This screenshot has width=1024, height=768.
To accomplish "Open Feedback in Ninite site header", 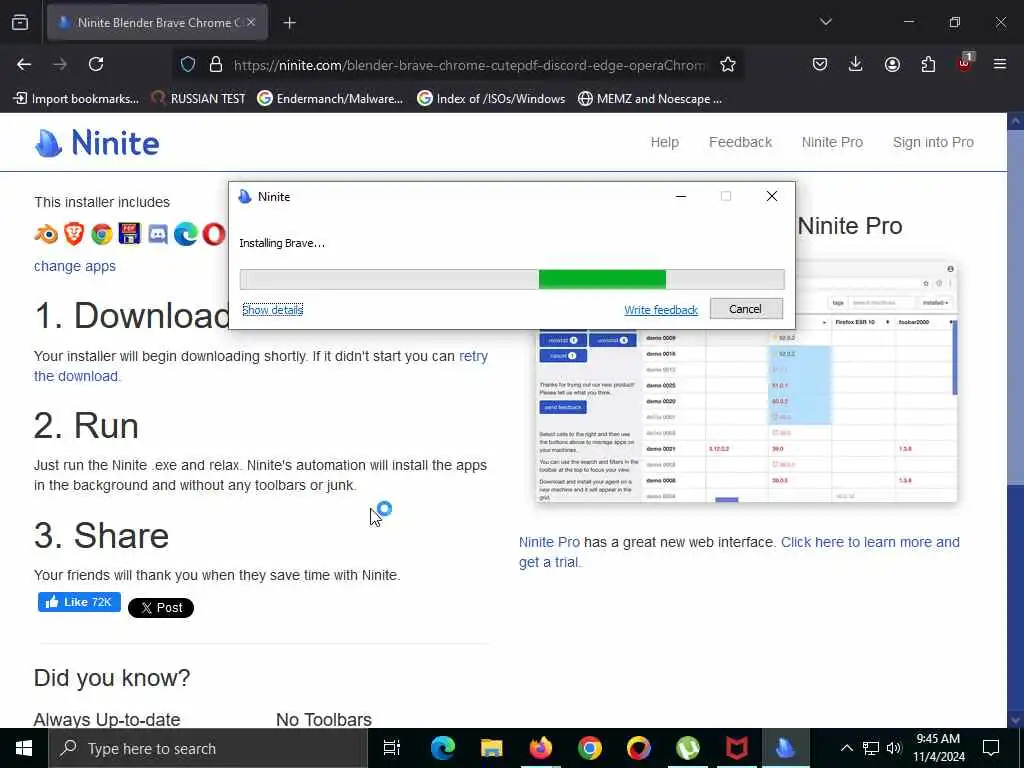I will 741,142.
